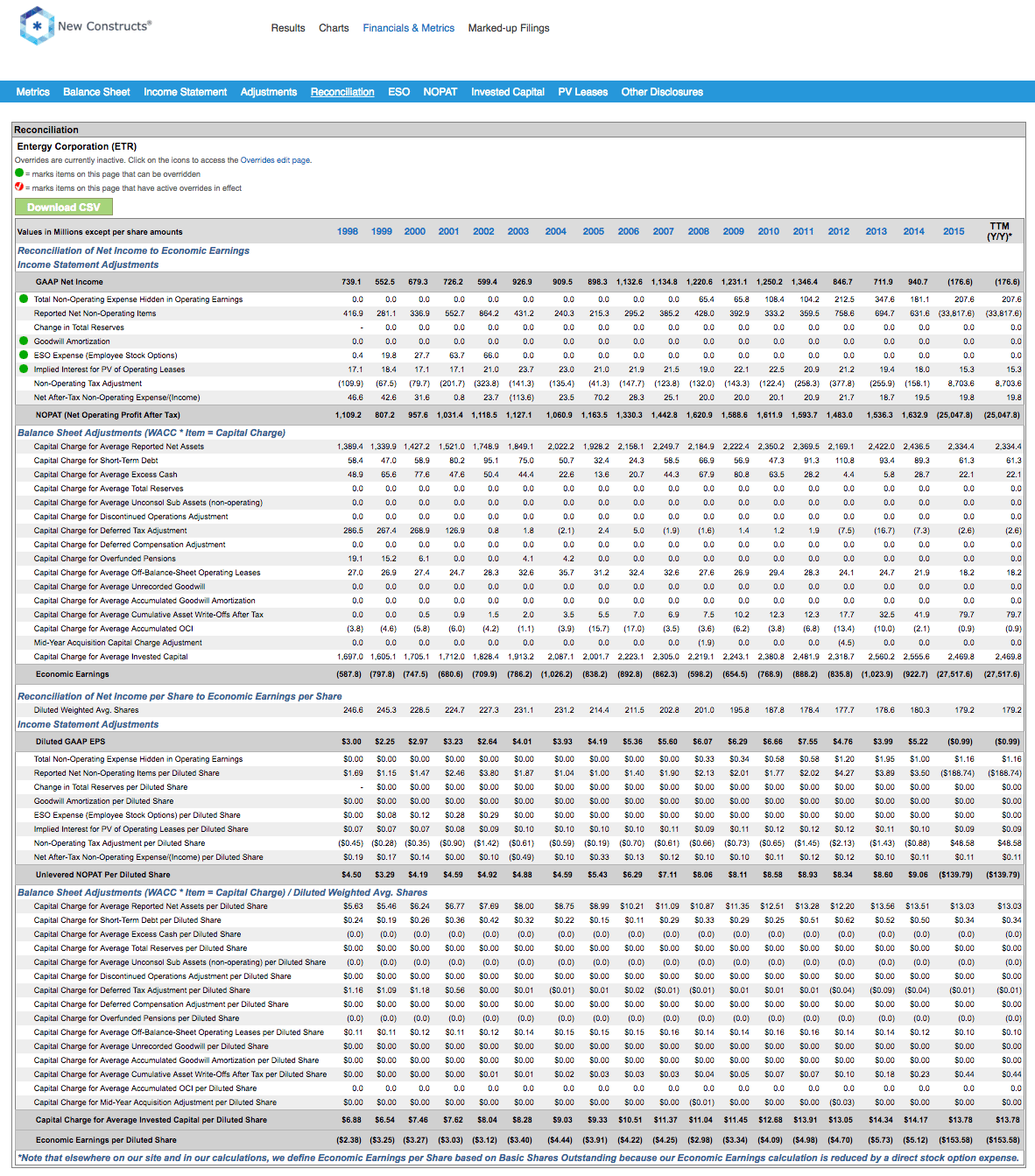Click the 2015 year link
Viewport: 1035px width, 1176px height.
click(x=954, y=232)
